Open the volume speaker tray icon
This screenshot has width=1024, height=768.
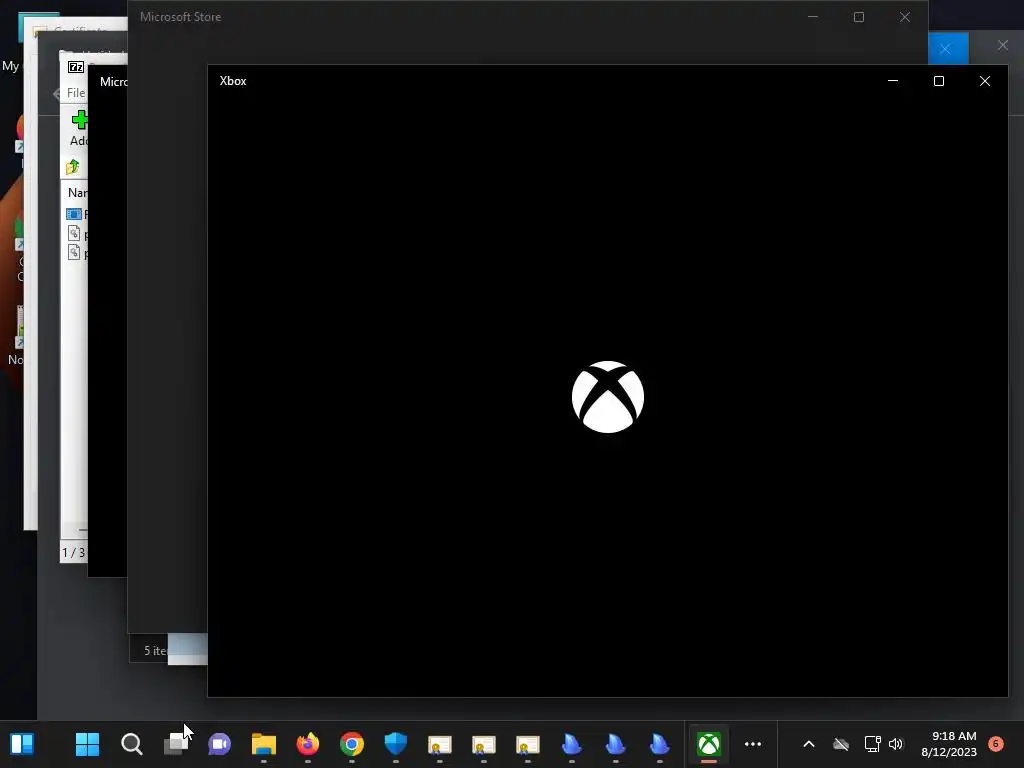pos(896,744)
